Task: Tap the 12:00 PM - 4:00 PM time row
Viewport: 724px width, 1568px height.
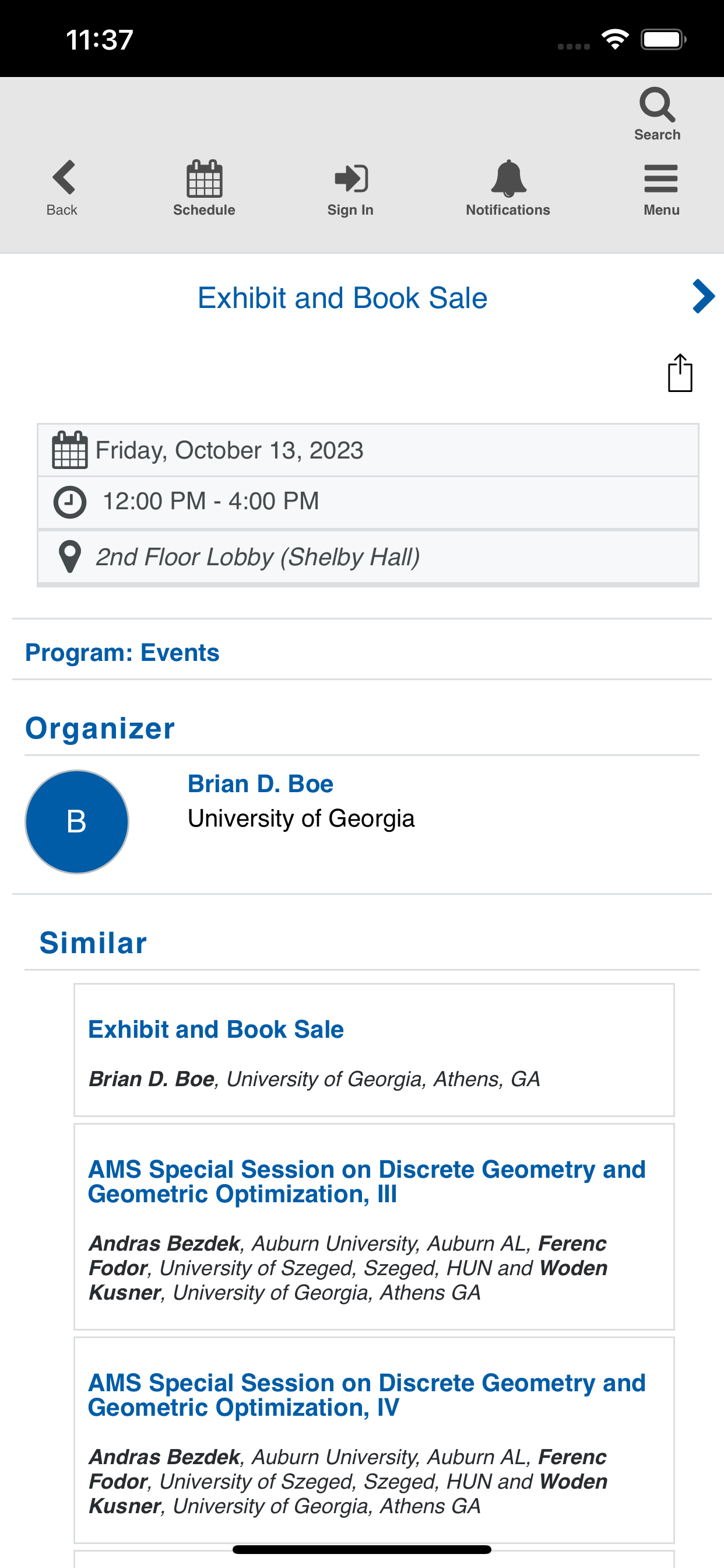Action: coord(367,502)
